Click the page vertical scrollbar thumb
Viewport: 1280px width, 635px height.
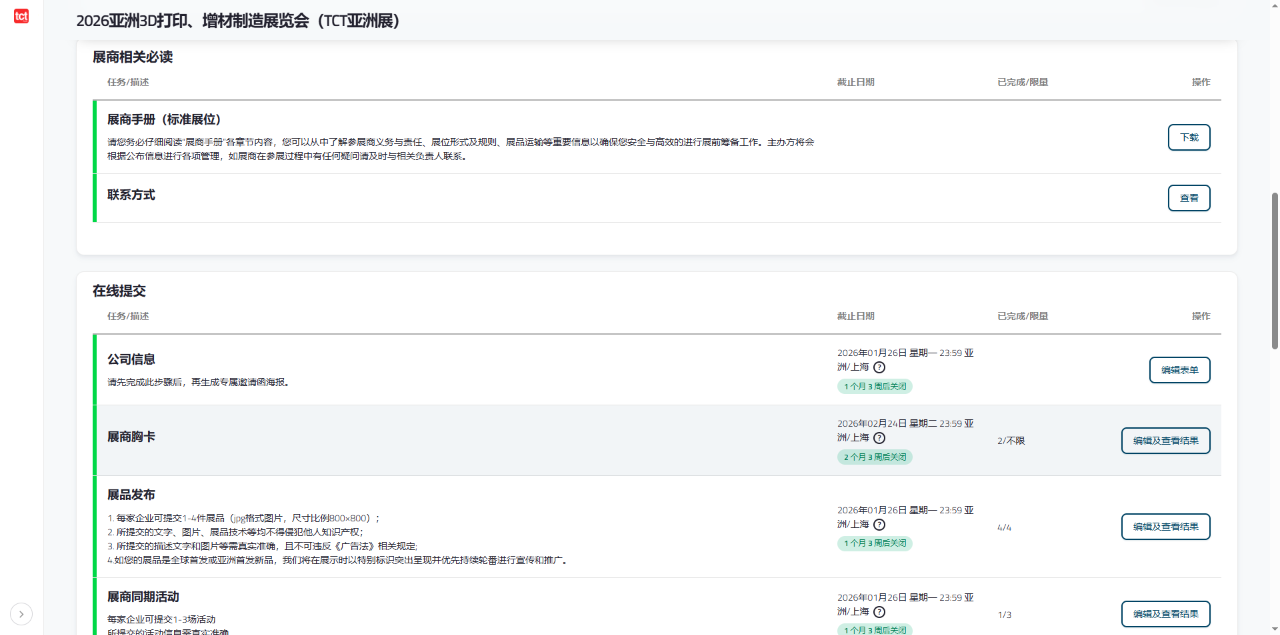click(1274, 270)
